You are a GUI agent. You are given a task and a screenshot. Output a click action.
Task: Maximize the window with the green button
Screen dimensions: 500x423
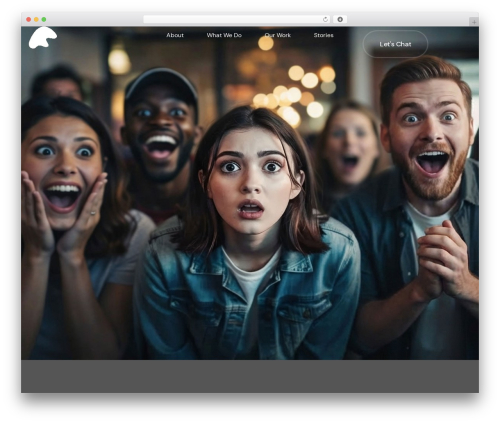point(44,19)
